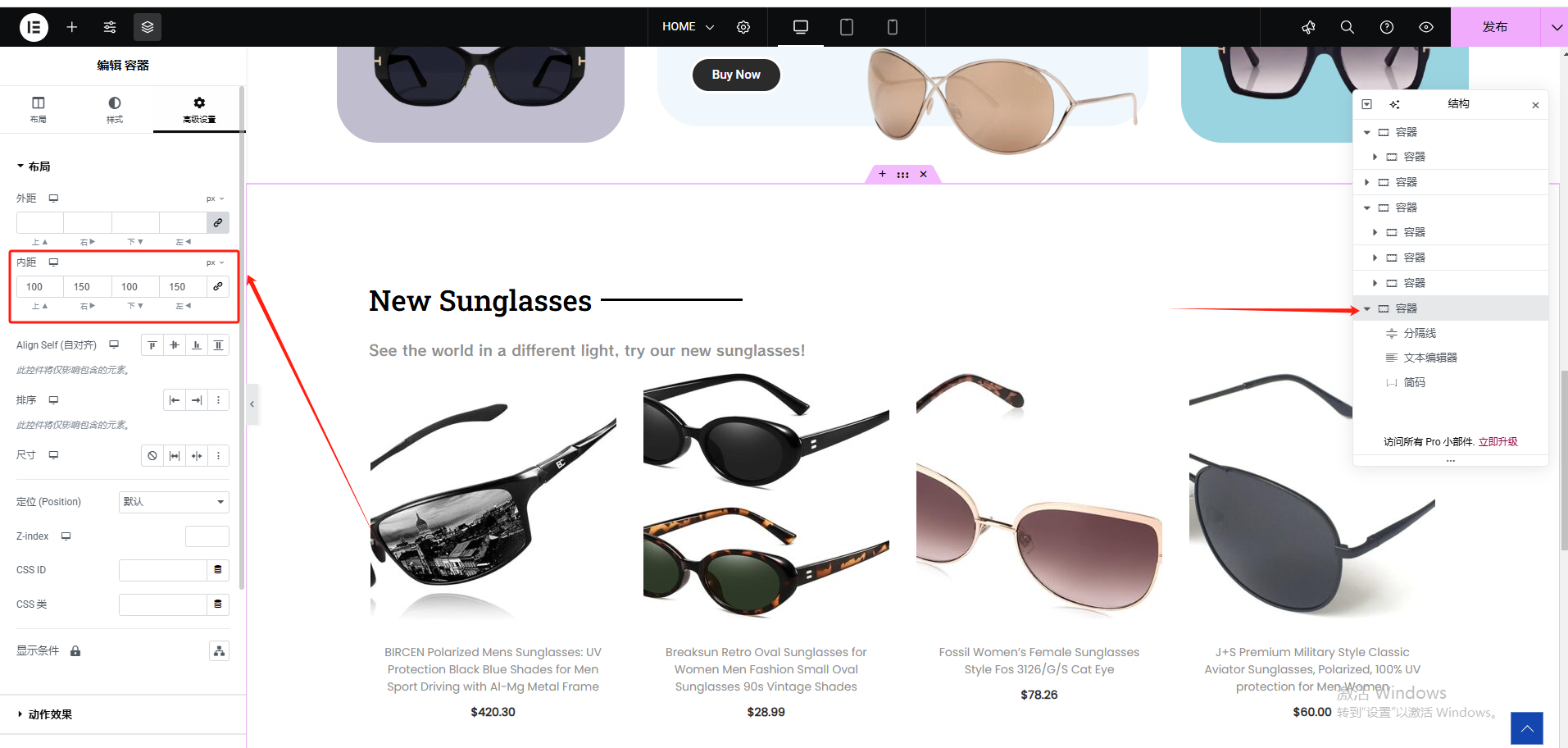1568x748 pixels.
Task: Open the Elementor logo menu
Action: click(34, 27)
